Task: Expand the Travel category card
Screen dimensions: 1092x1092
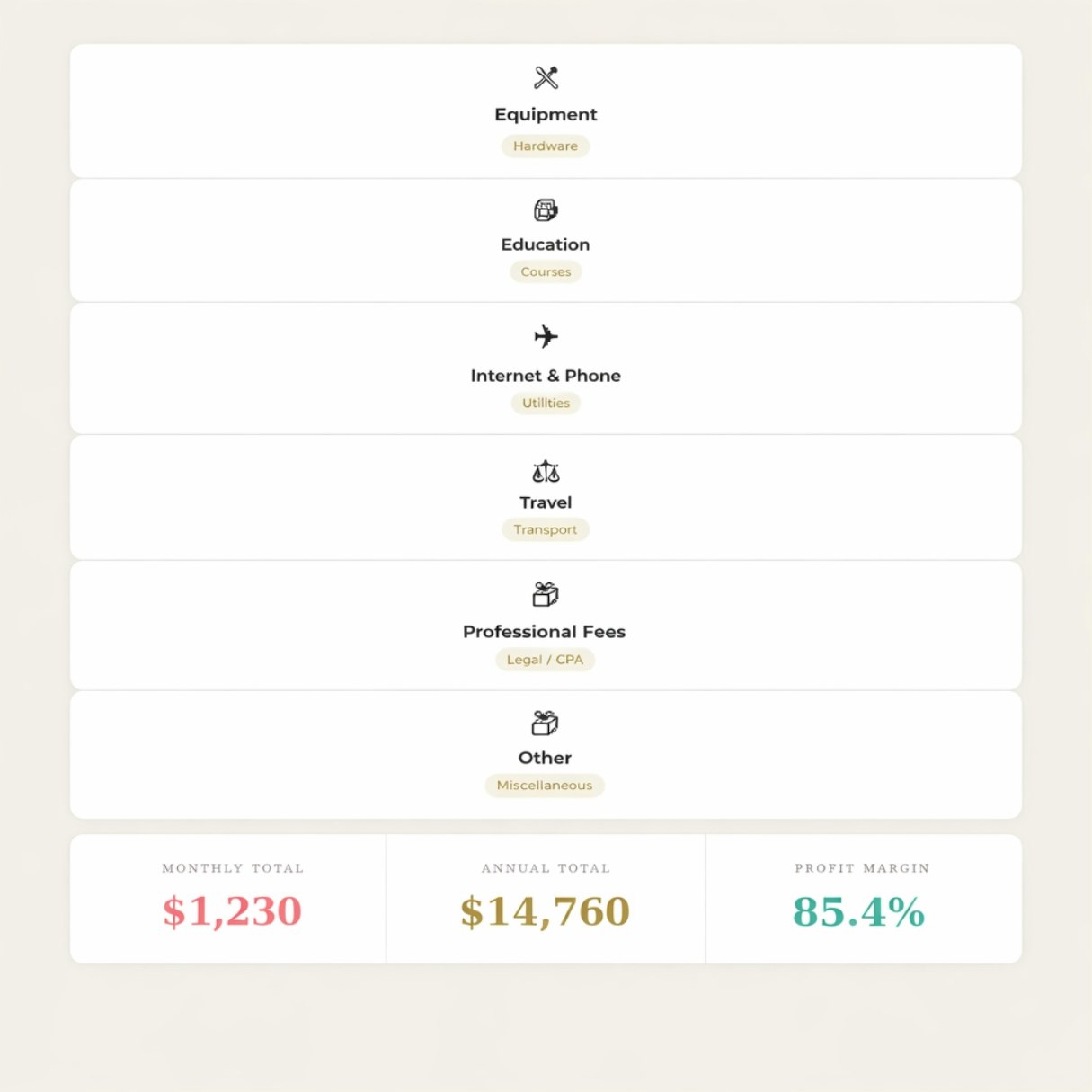Action: coord(546,498)
